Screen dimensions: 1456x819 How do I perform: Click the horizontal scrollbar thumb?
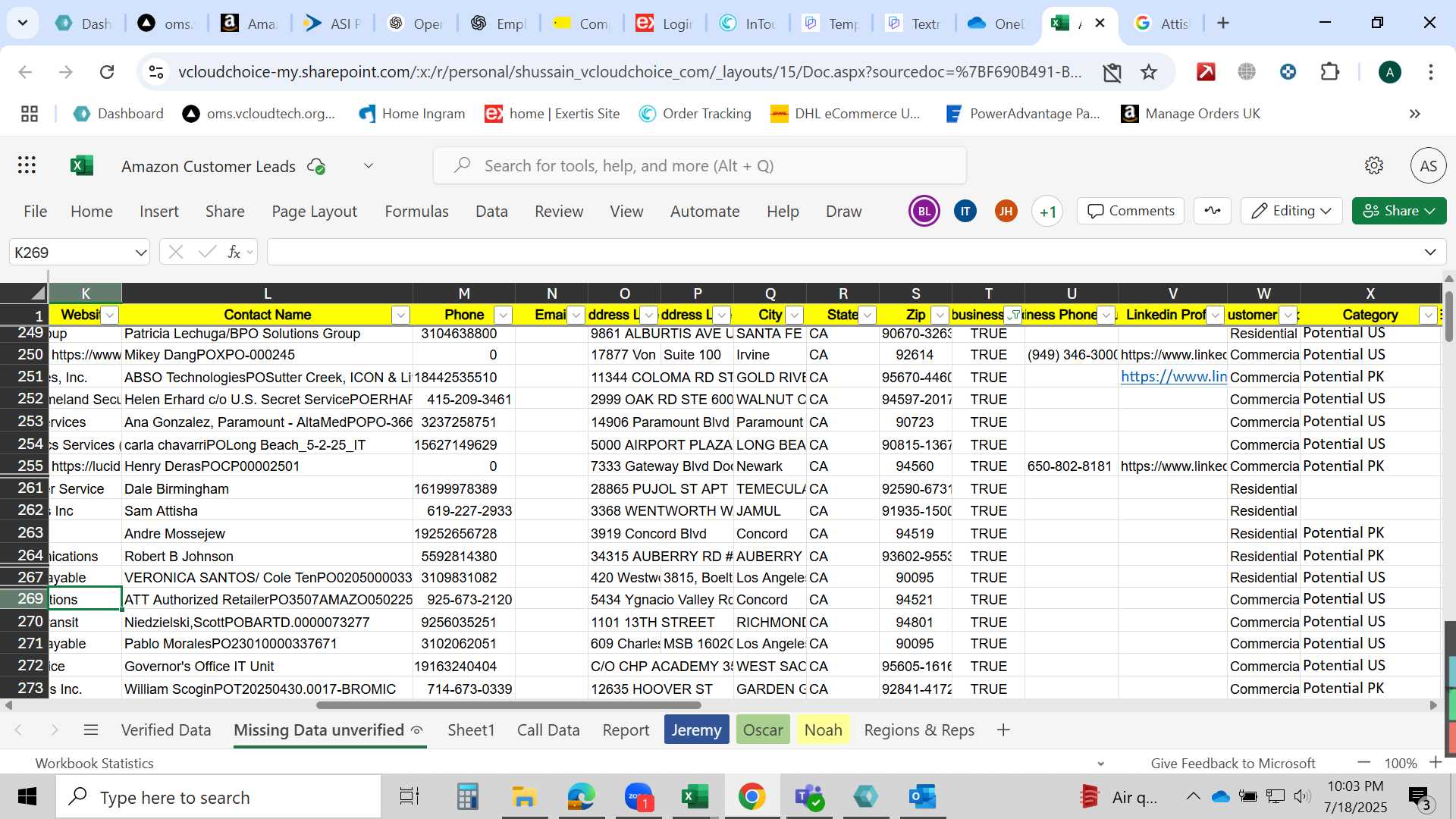coord(508,705)
